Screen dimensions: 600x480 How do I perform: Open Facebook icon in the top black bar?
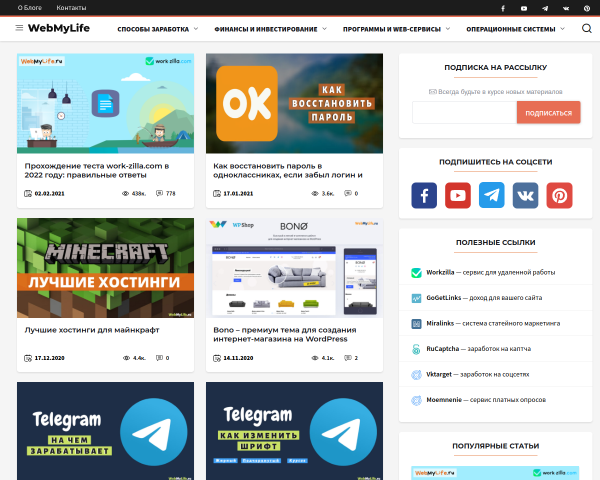503,8
